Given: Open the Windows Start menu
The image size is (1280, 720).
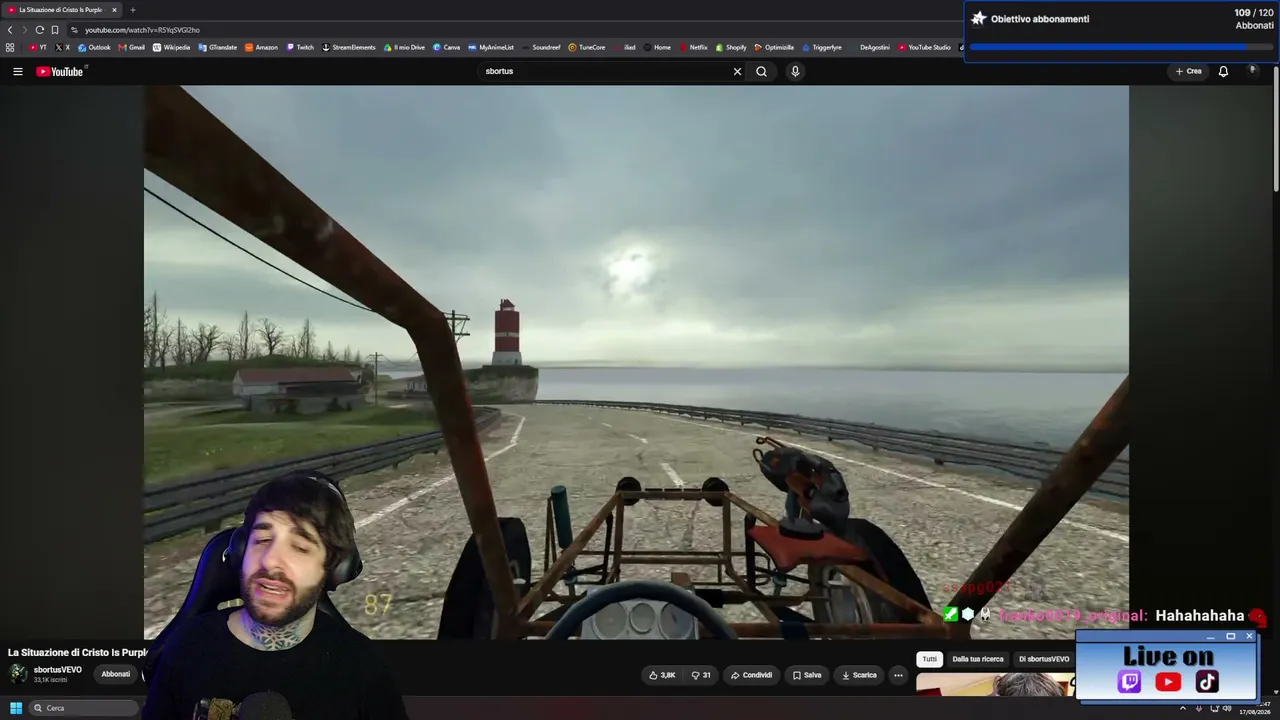Looking at the screenshot, I should (x=15, y=708).
